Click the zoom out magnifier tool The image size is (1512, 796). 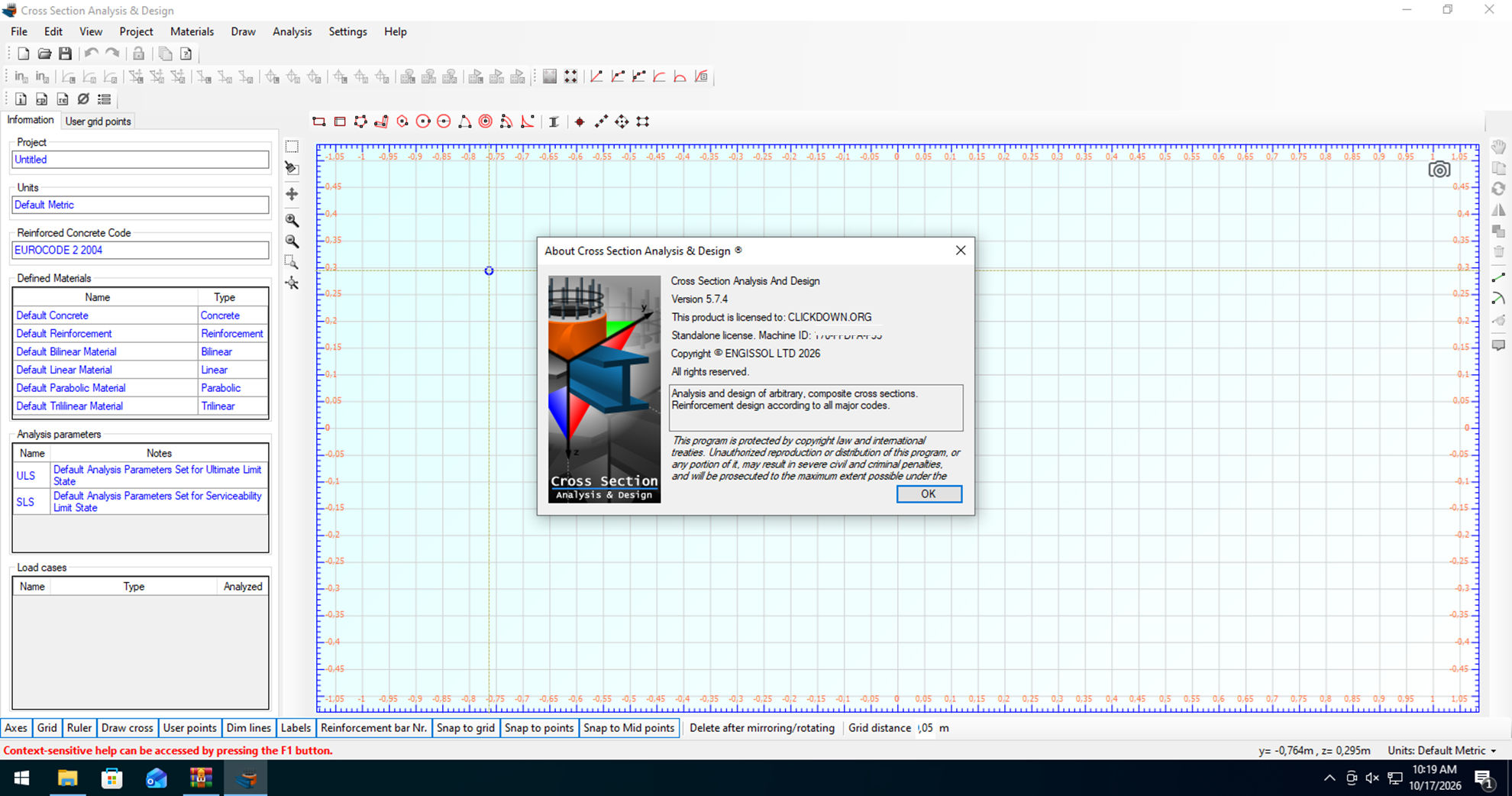292,241
